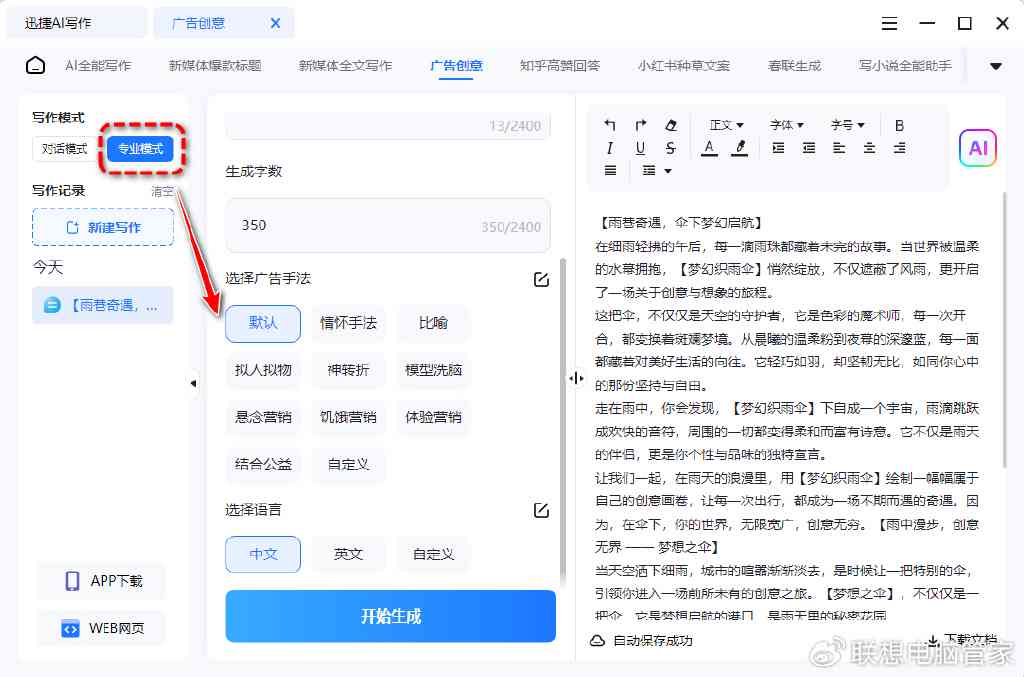Align text to the right
The height and width of the screenshot is (677, 1024).
point(899,148)
